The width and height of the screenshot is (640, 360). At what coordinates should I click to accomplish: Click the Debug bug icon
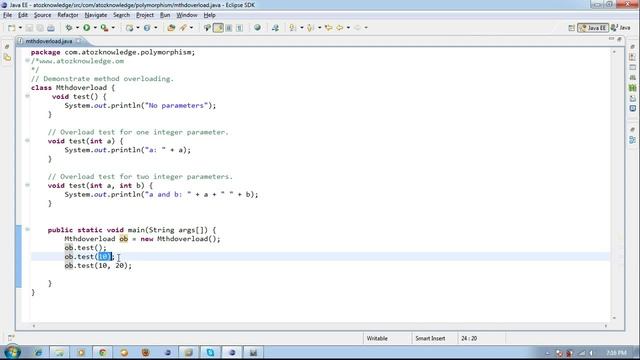click(x=69, y=28)
